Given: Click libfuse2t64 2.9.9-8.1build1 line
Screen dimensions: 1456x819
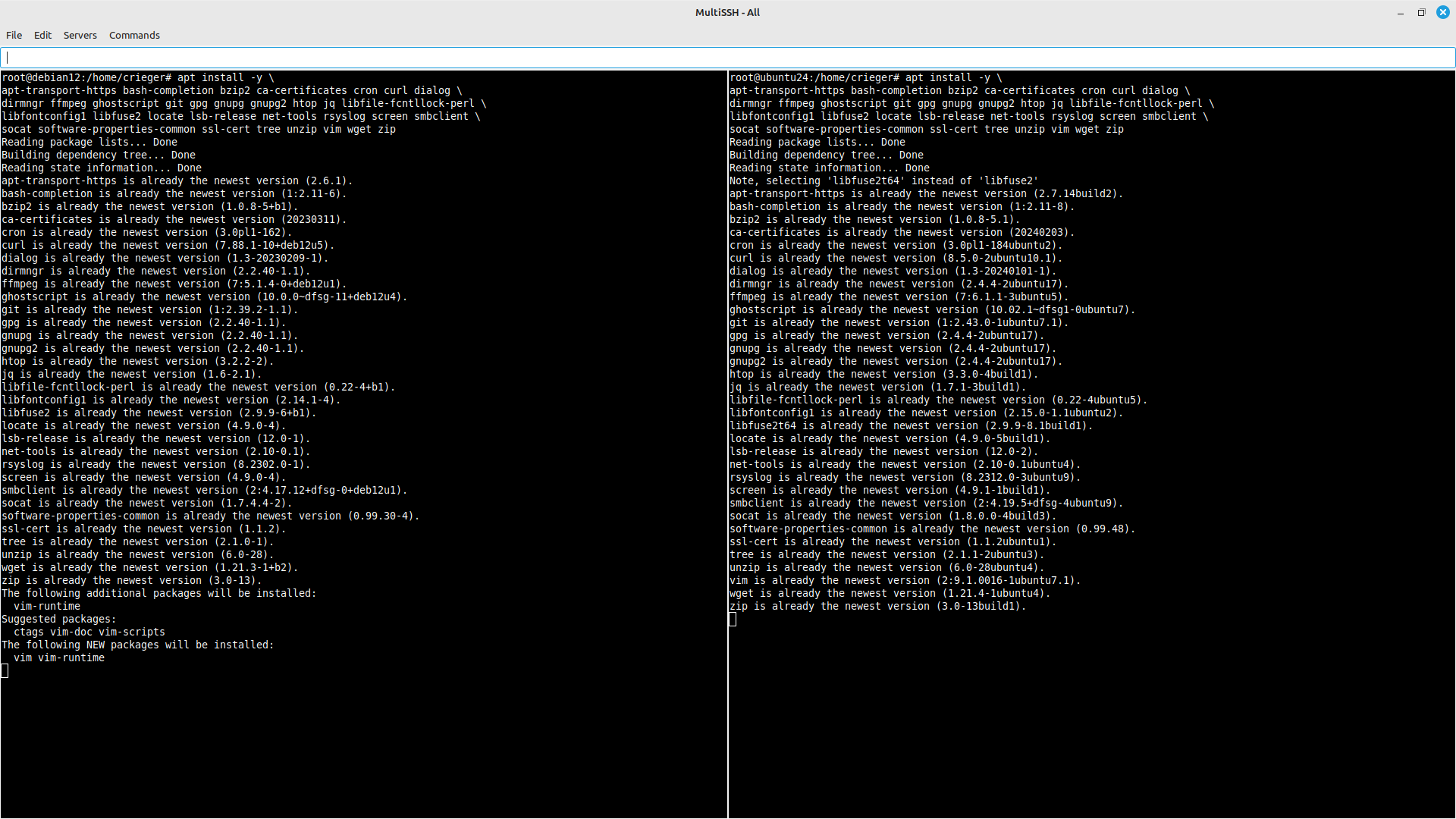Looking at the screenshot, I should (x=912, y=425).
